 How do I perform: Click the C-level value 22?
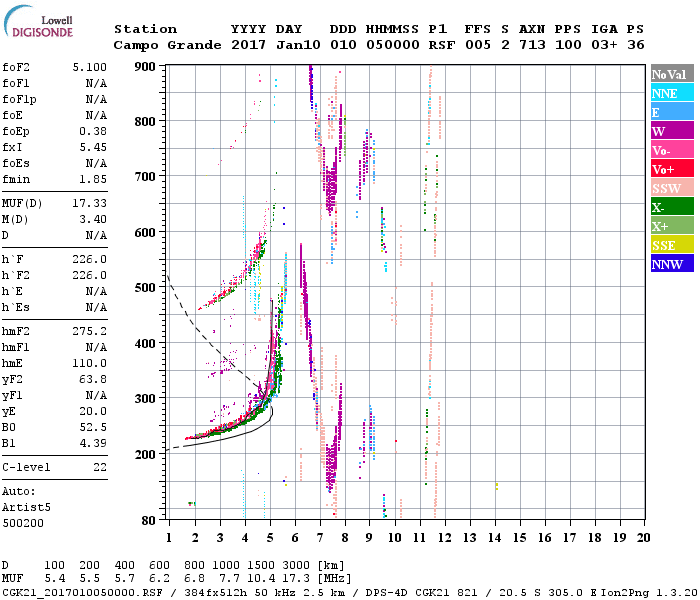[100, 467]
